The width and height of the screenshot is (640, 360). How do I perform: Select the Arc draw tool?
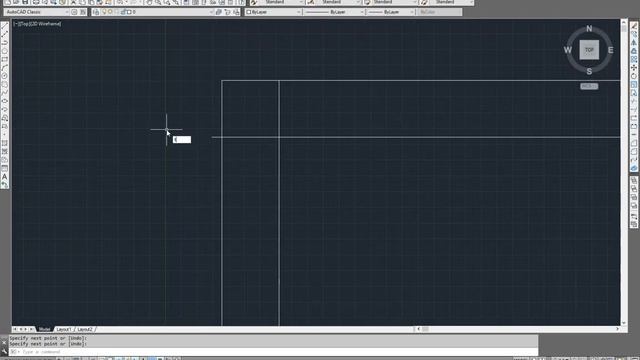pyautogui.click(x=4, y=68)
